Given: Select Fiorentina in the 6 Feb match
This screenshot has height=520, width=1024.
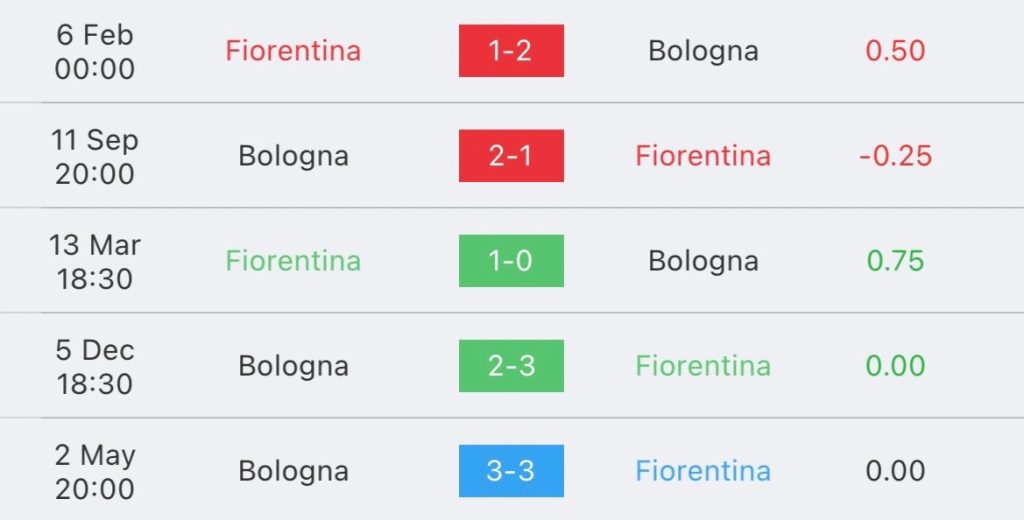Looking at the screenshot, I should point(293,51).
